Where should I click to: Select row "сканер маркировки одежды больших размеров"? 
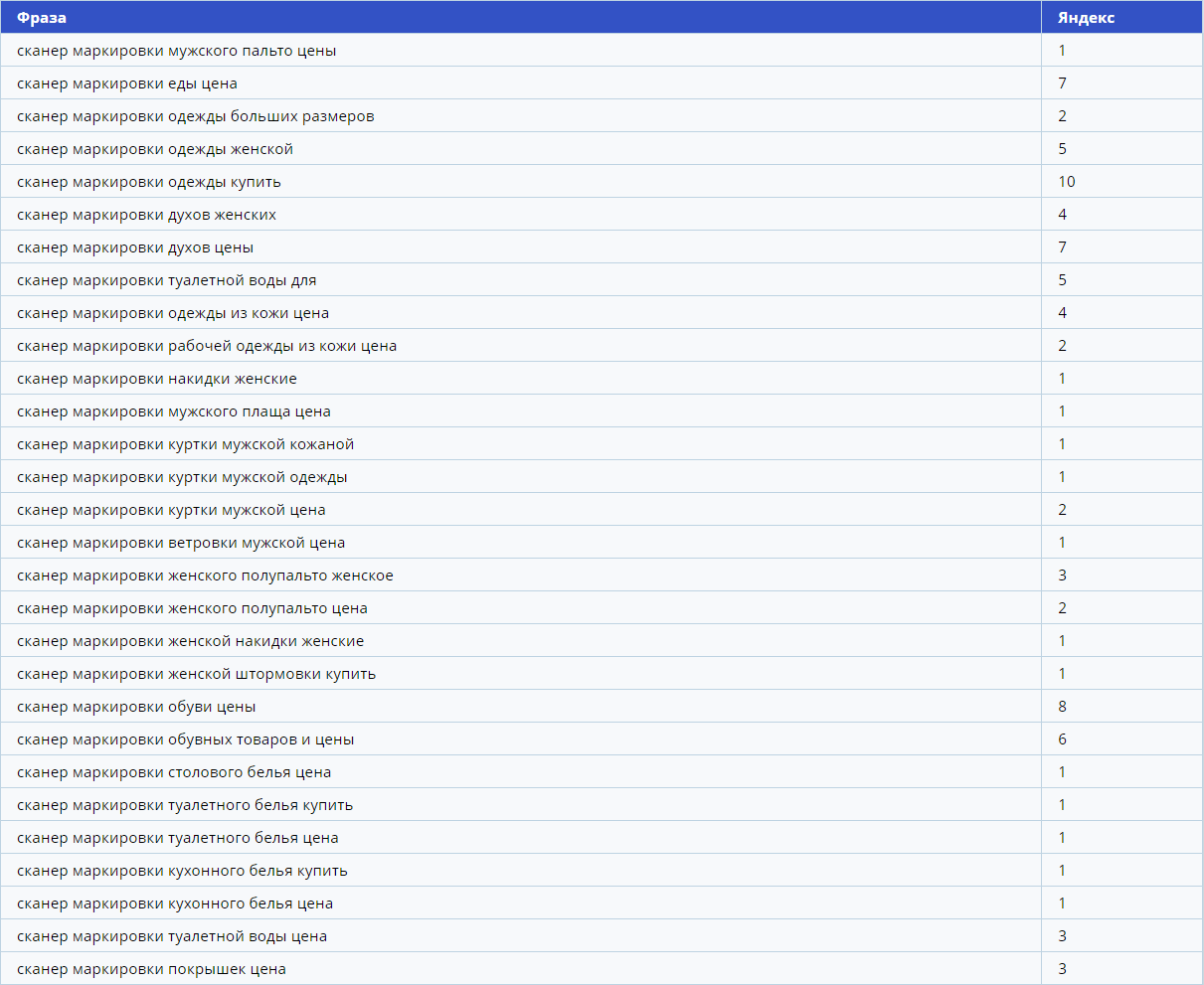[x=602, y=116]
